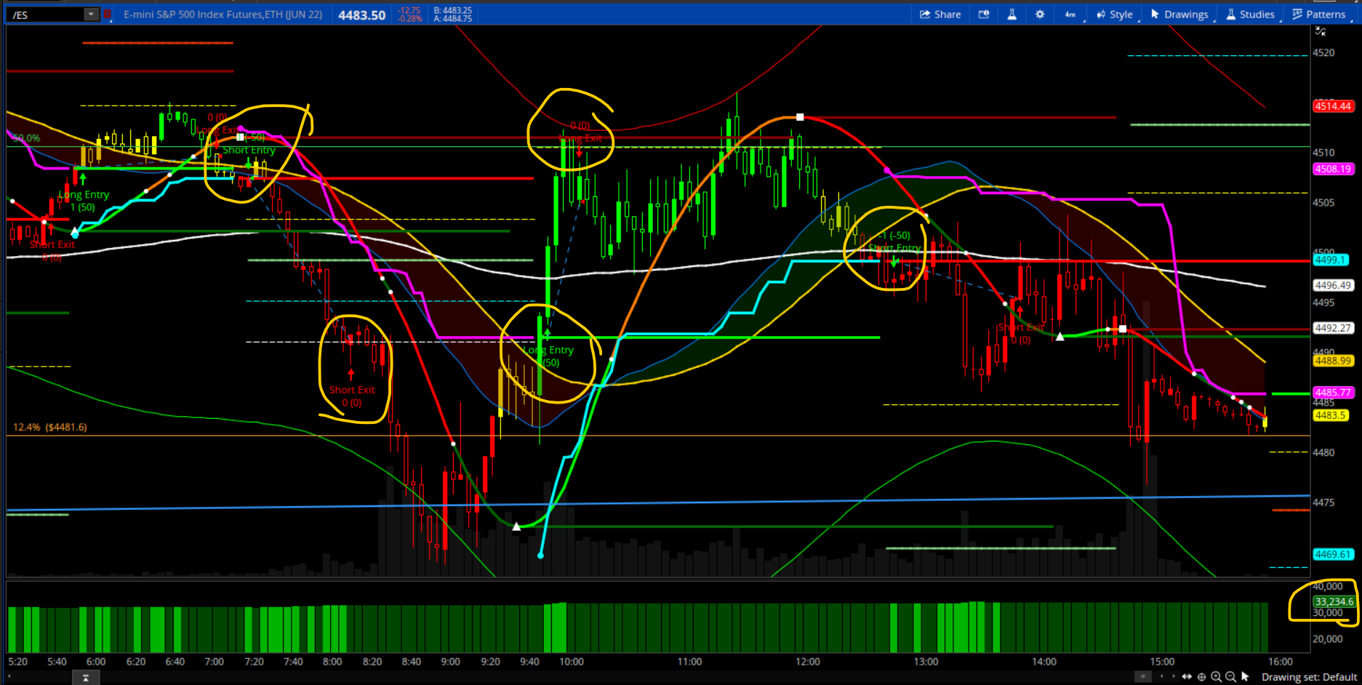
Task: Click the horizontal expand arrows icon
Action: 1187,677
